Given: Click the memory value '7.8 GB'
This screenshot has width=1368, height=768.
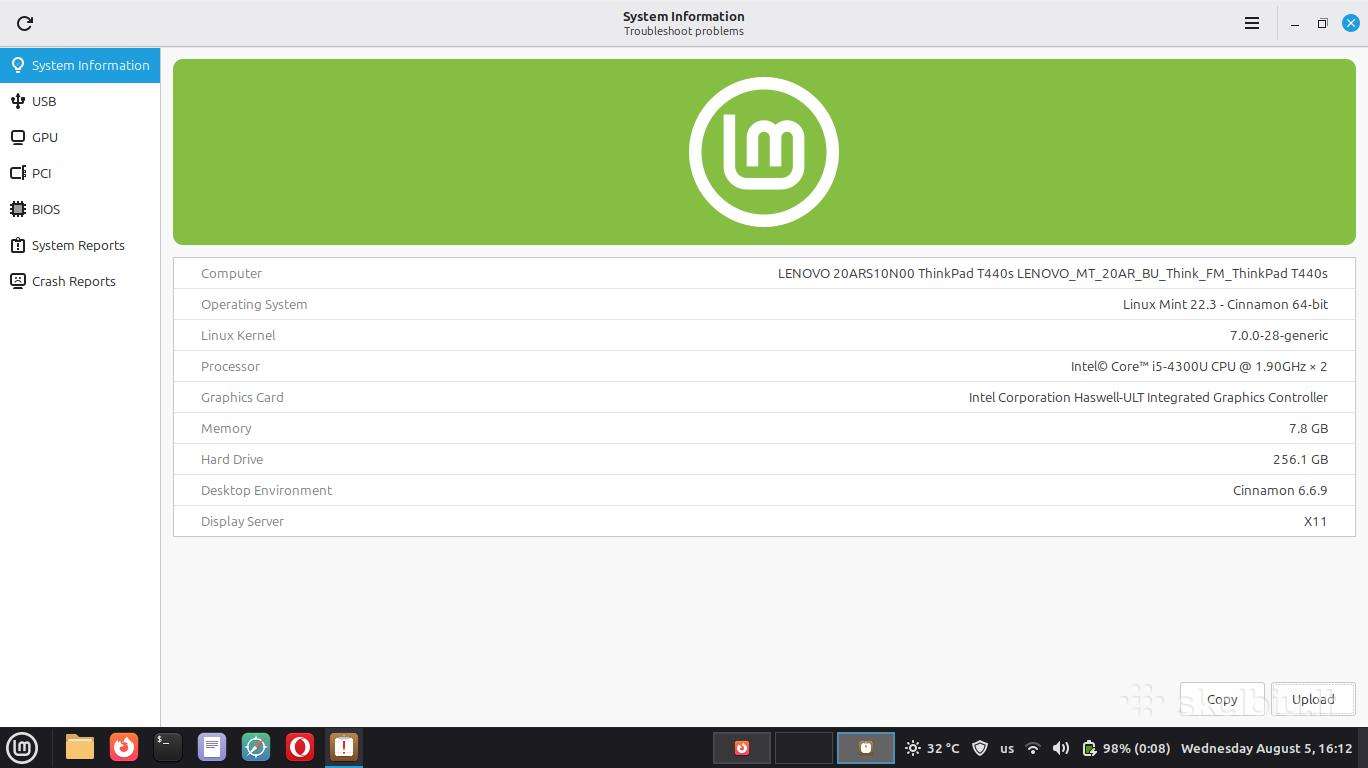Looking at the screenshot, I should pos(1308,428).
